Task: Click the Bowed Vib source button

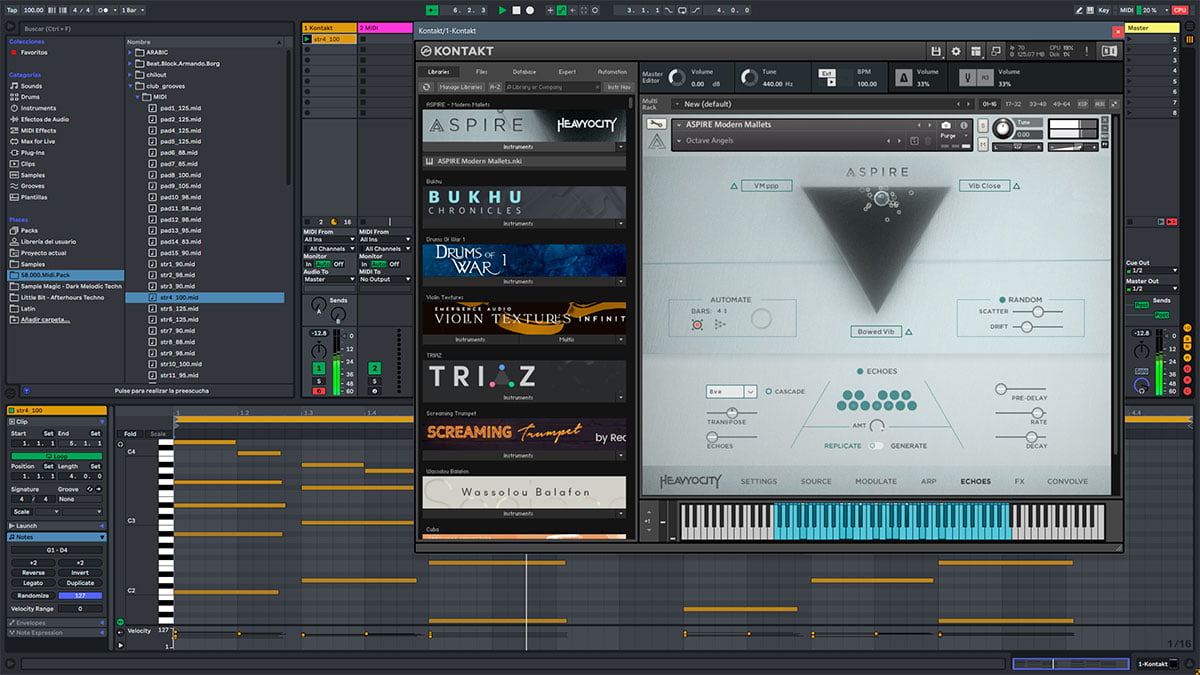Action: pos(876,331)
